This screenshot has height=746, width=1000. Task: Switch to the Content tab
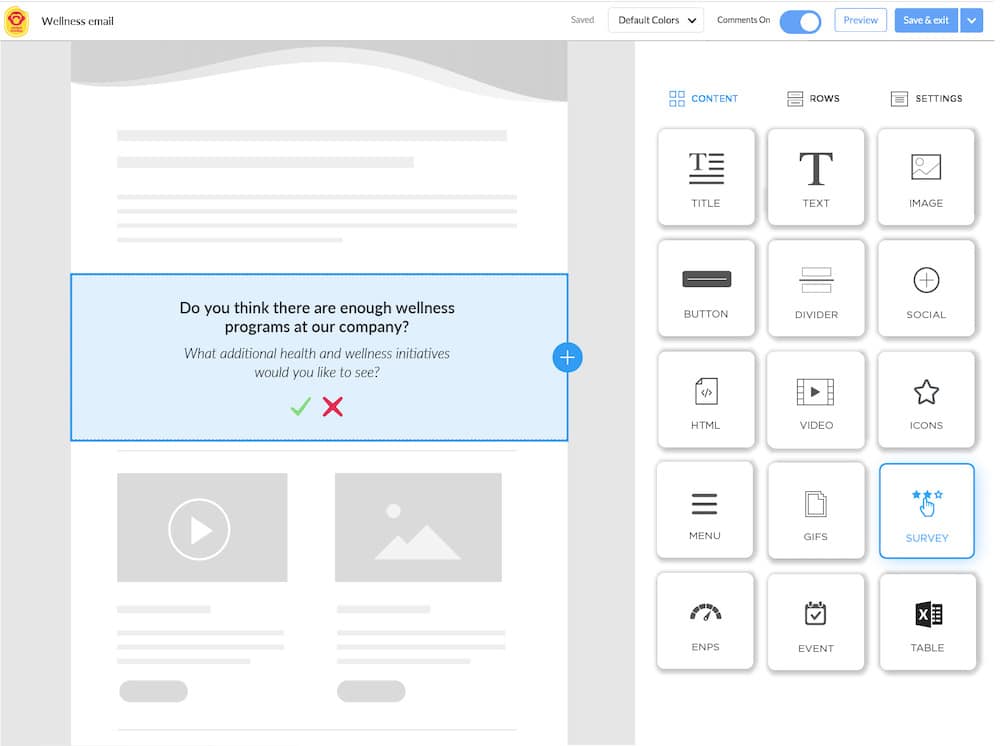tap(703, 98)
